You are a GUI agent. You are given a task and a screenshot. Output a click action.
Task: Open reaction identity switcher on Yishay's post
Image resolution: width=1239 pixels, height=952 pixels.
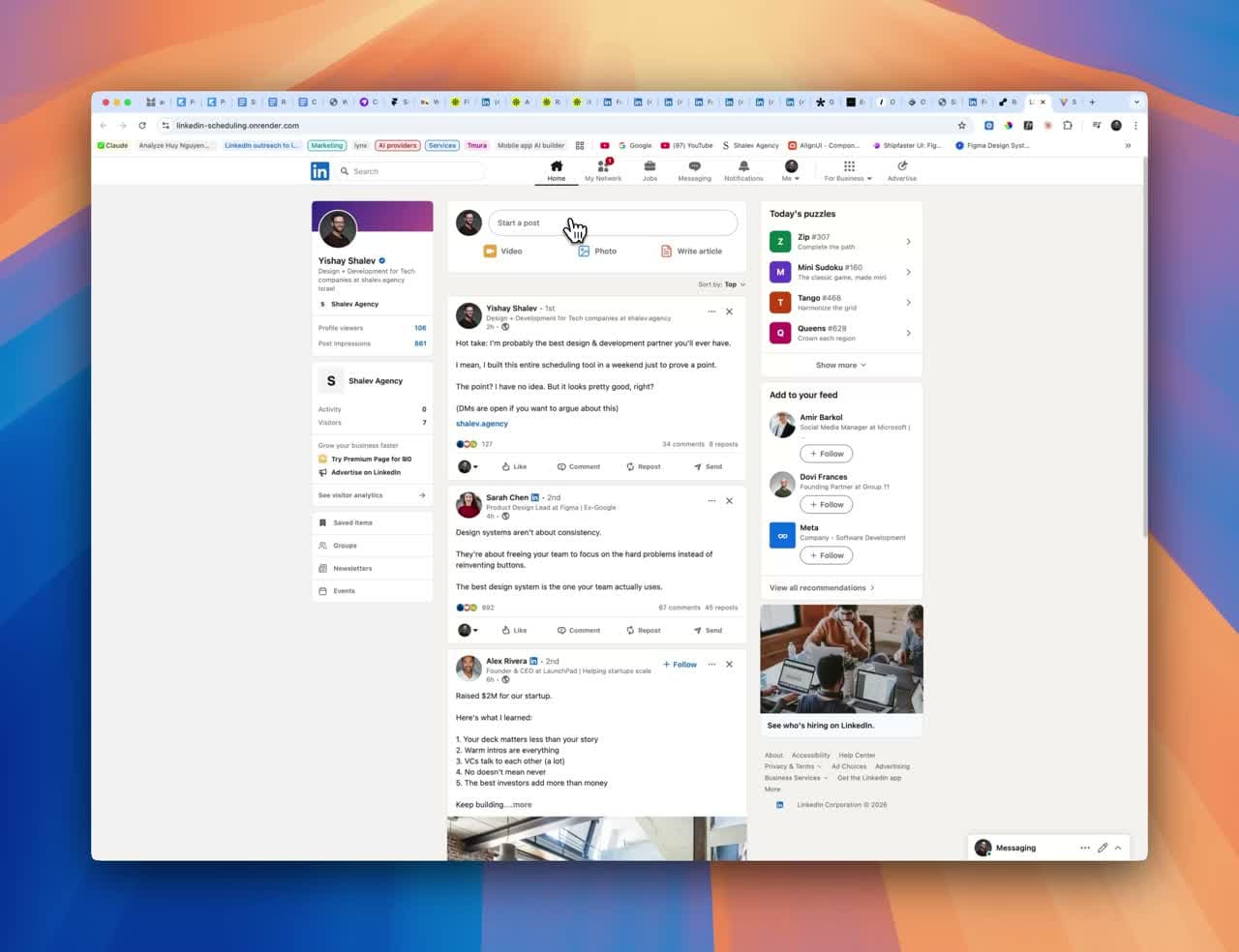click(468, 466)
